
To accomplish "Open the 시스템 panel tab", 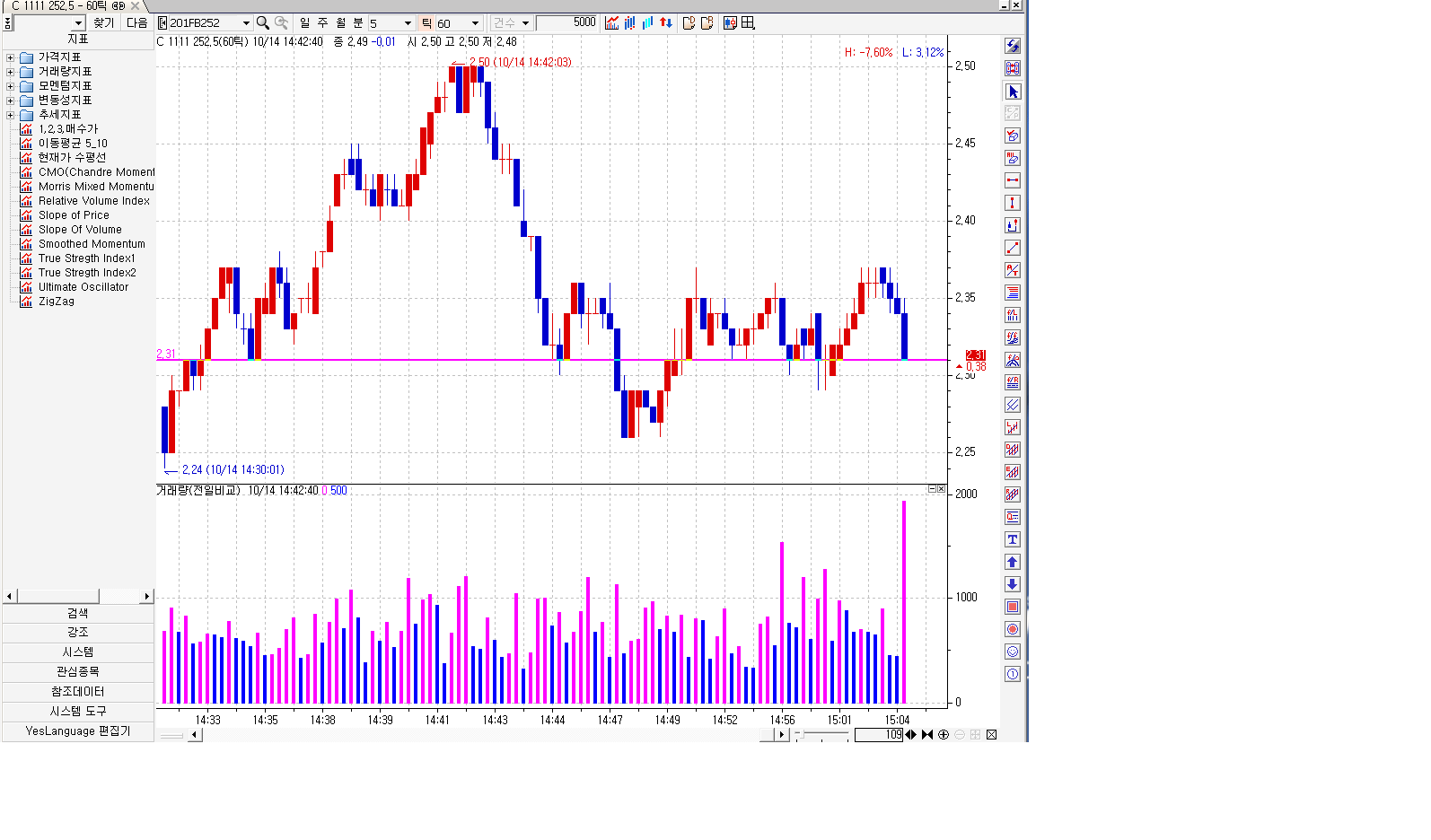I will (78, 652).
